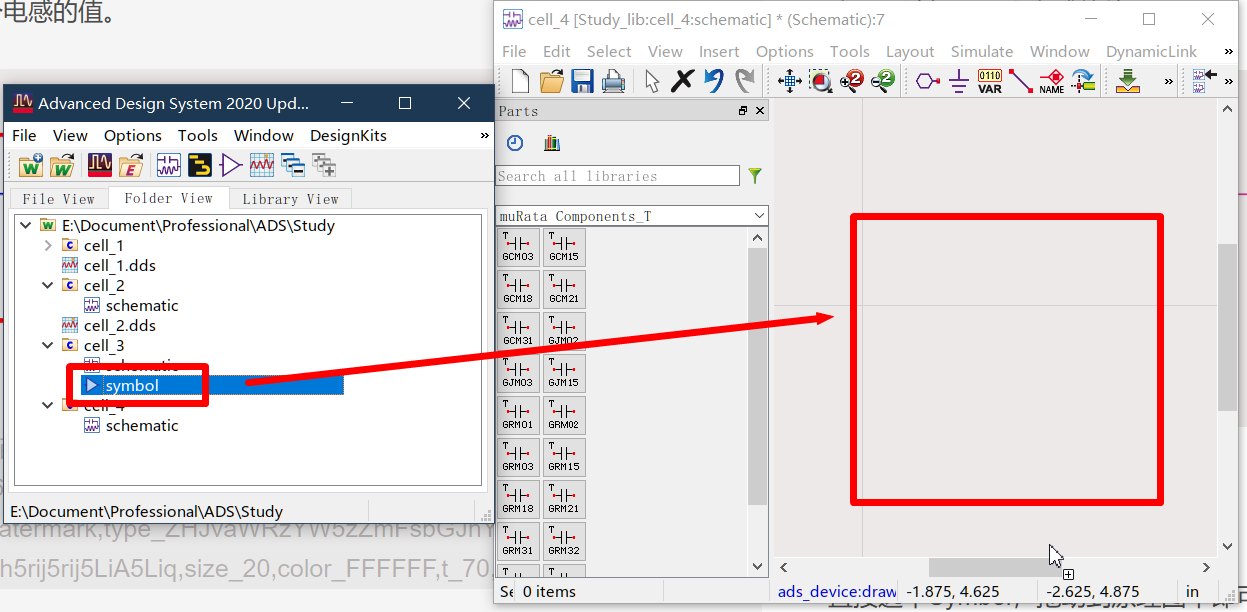Open workspace icon in ADS main toolbar
The image size is (1247, 612).
coord(62,165)
